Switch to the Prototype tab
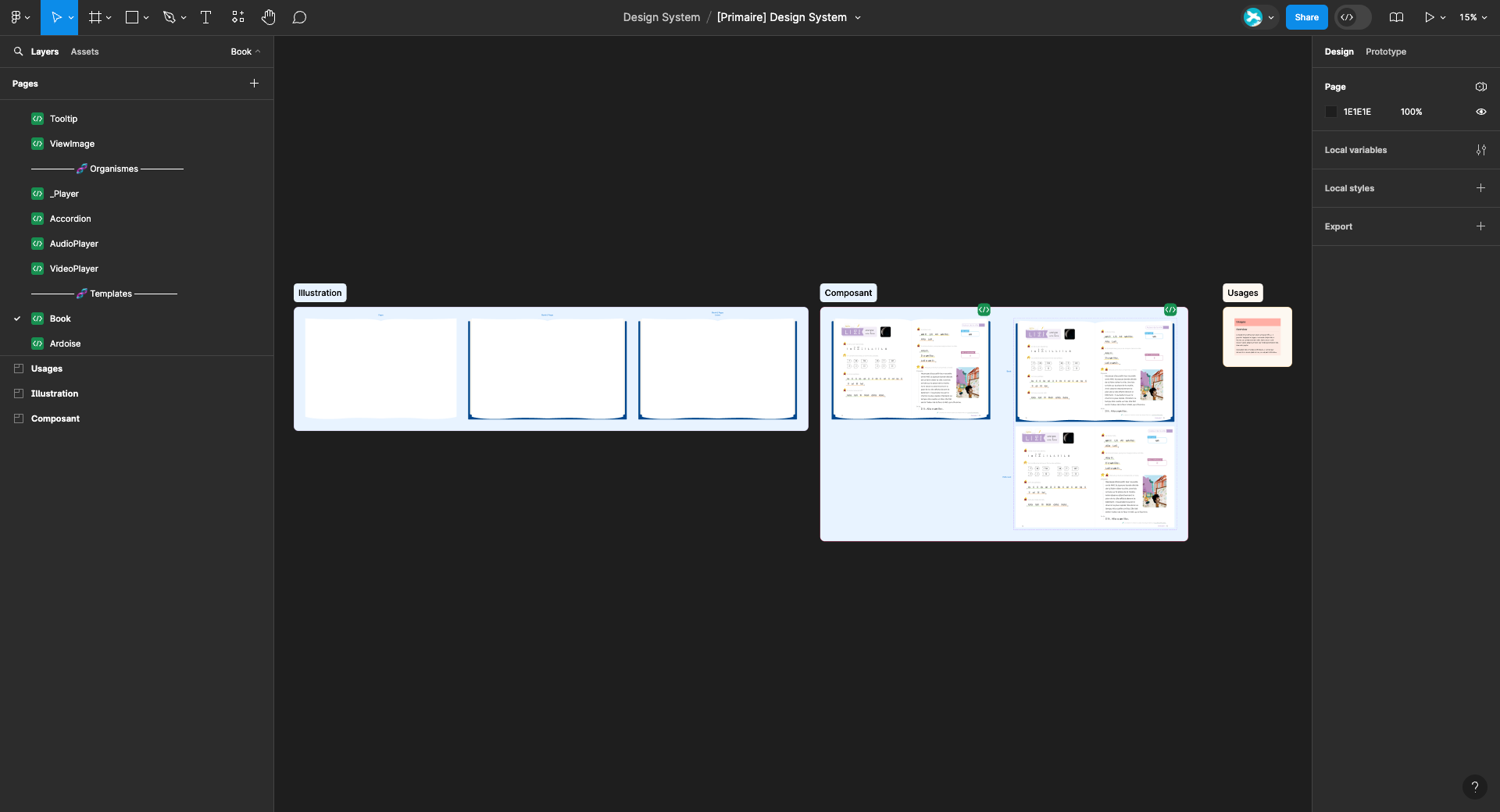The width and height of the screenshot is (1500, 812). 1385,52
